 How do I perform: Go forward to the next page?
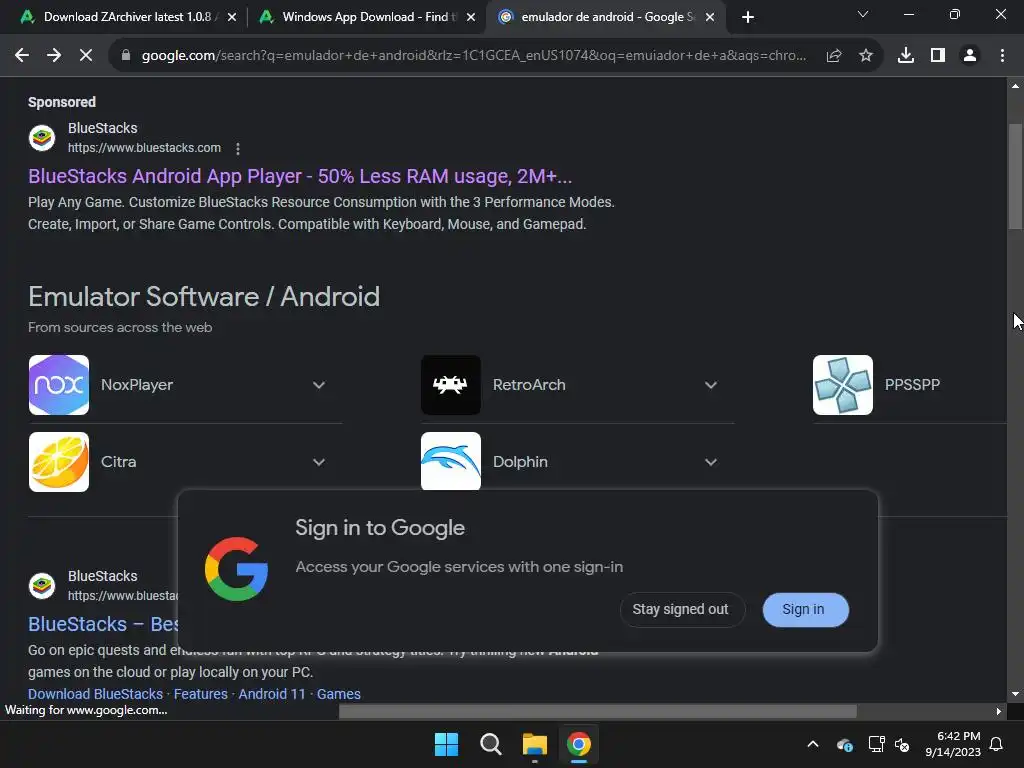(54, 56)
